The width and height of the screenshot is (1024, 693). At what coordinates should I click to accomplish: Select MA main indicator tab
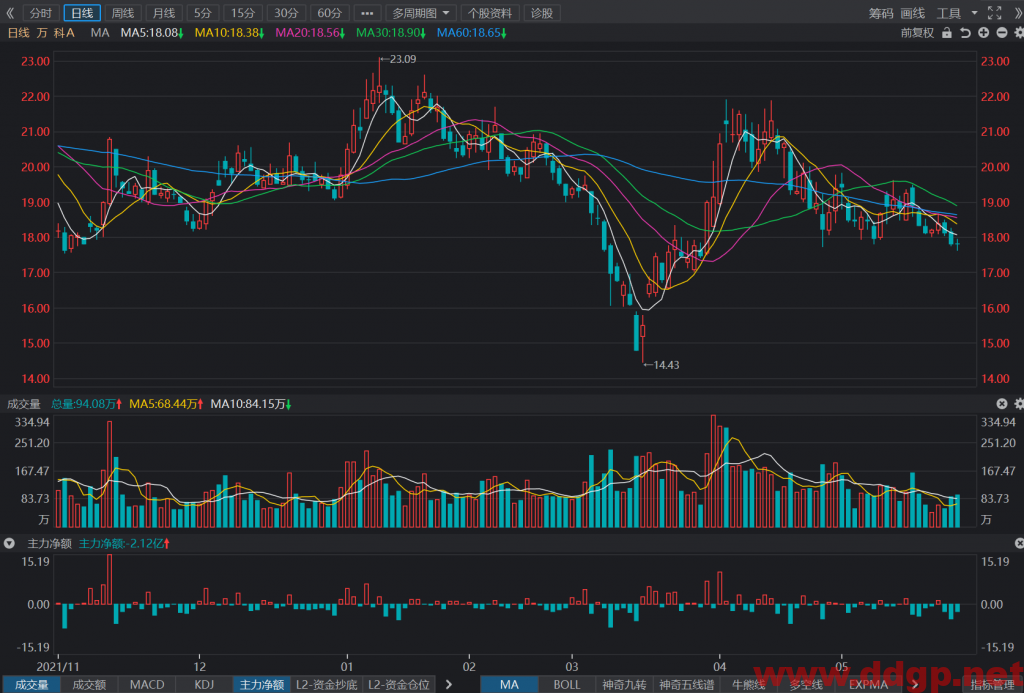click(509, 685)
